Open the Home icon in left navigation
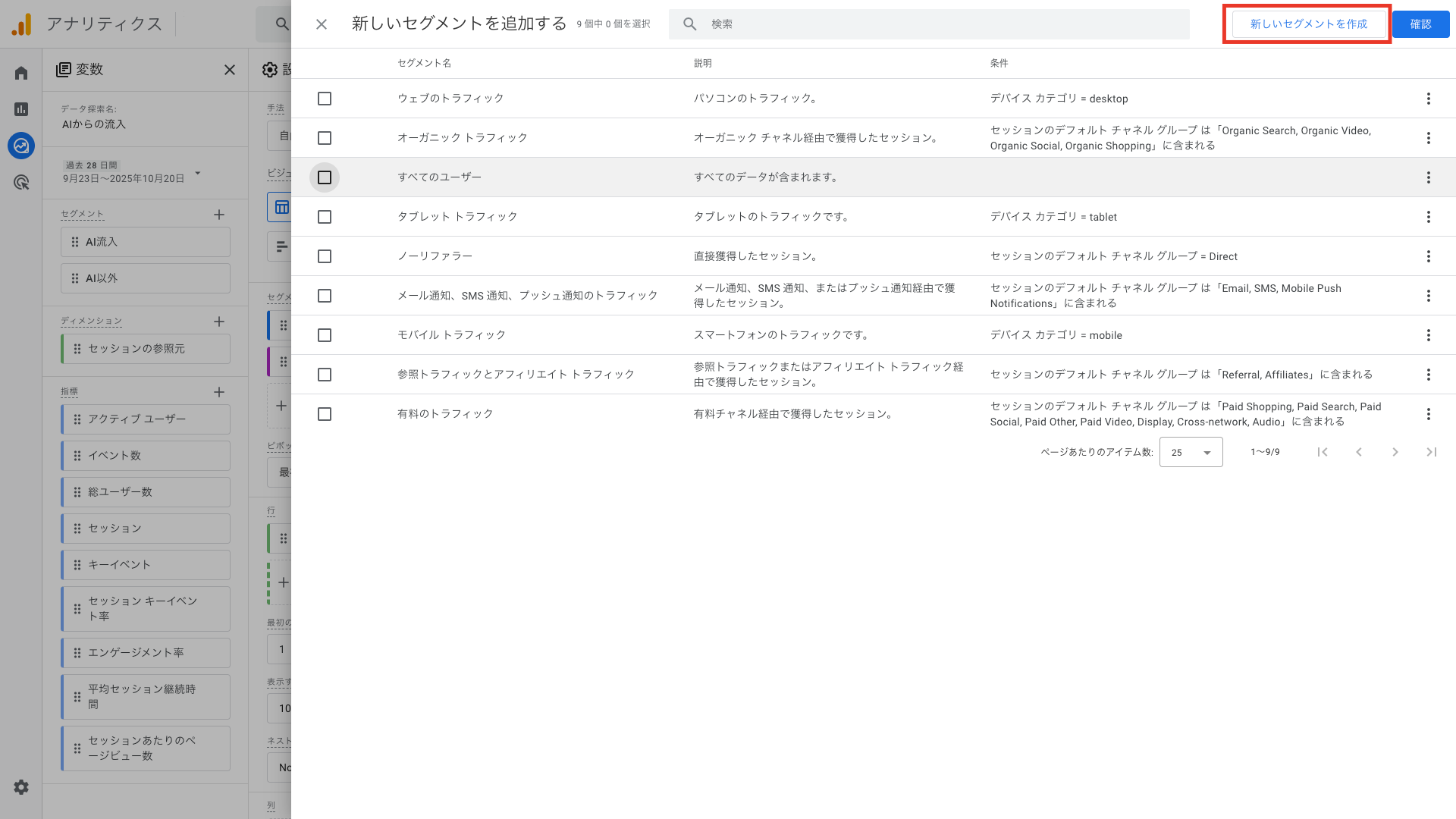This screenshot has width=1456, height=819. 20,72
